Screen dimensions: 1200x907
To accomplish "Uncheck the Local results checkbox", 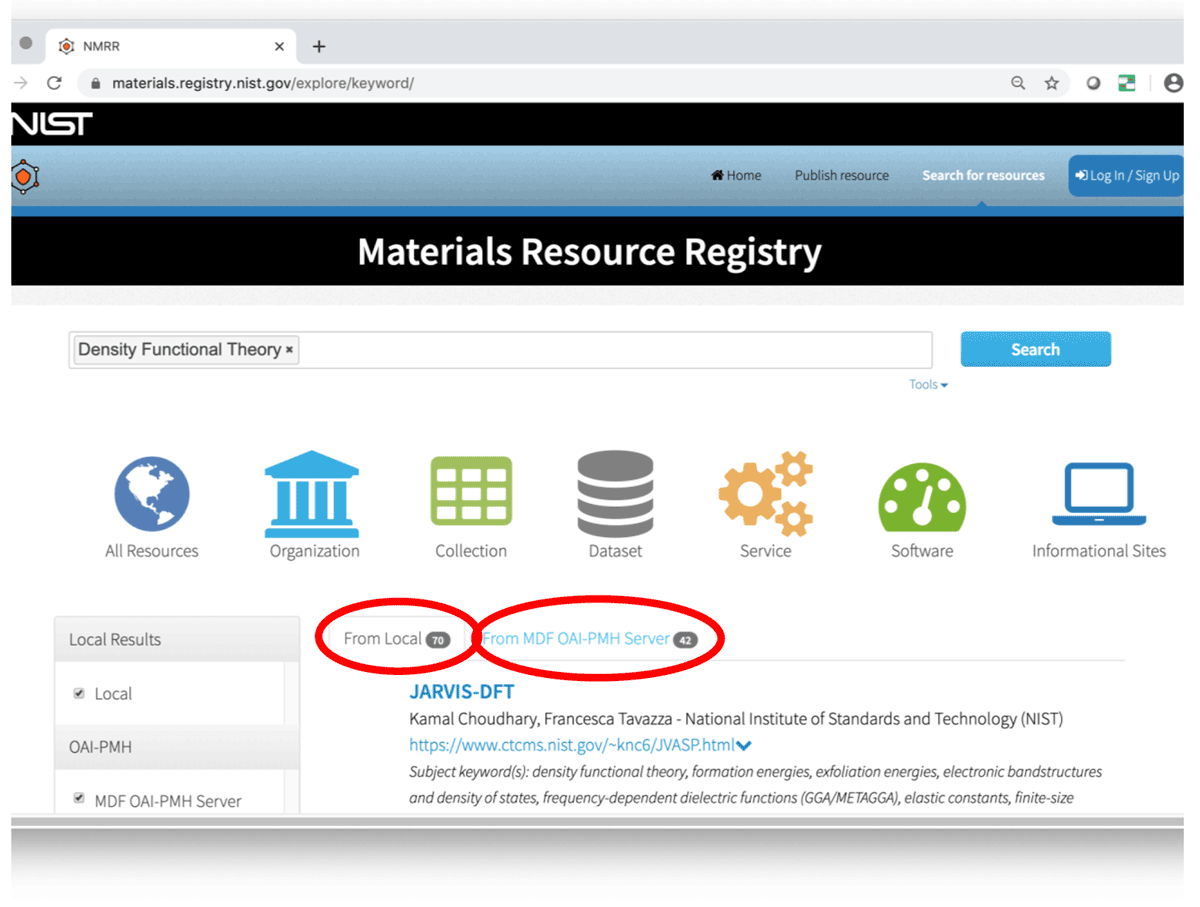I will [x=79, y=693].
